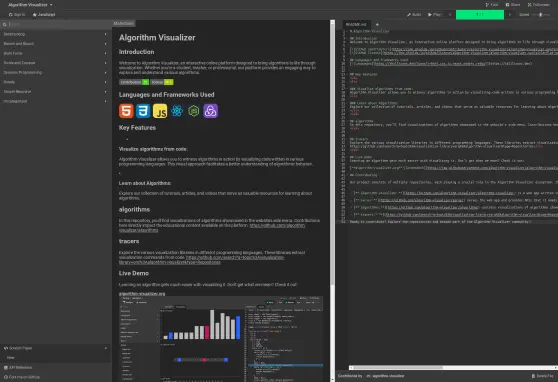The height and width of the screenshot is (382, 558).
Task: Expand the Backtracking category
Action: [x=56, y=34]
